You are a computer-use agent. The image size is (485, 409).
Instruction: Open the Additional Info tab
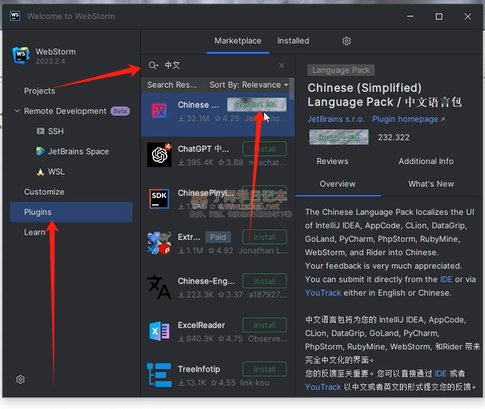point(426,161)
